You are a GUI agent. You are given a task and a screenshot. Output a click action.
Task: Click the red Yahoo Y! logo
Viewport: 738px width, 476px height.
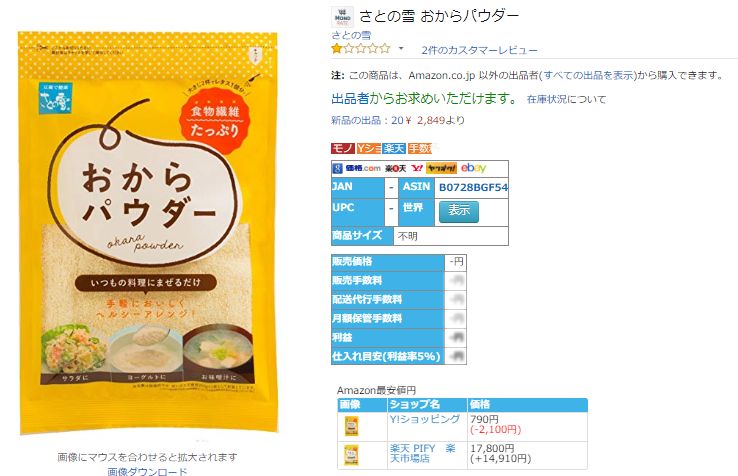[417, 168]
